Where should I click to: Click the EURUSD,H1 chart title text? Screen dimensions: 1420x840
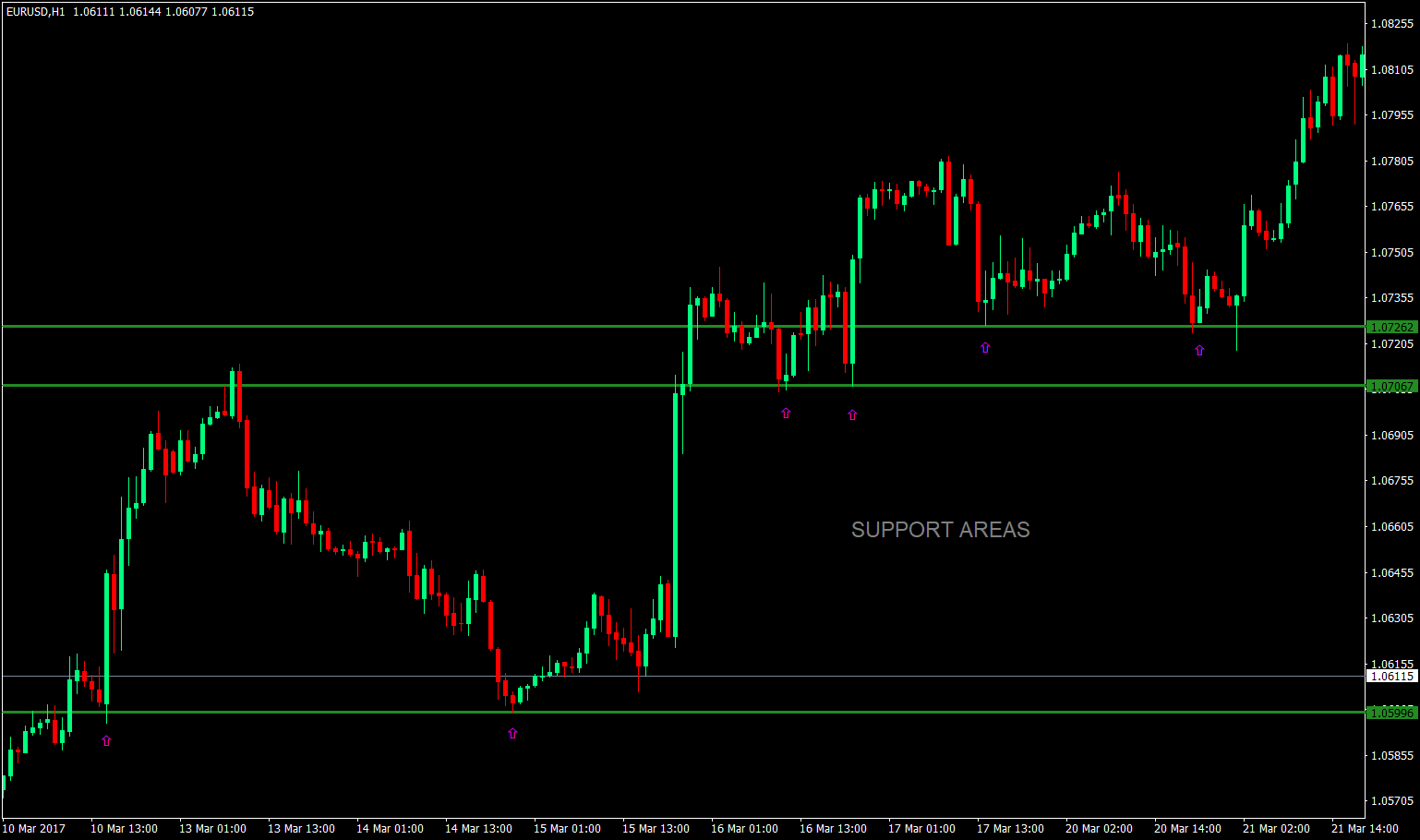point(35,12)
